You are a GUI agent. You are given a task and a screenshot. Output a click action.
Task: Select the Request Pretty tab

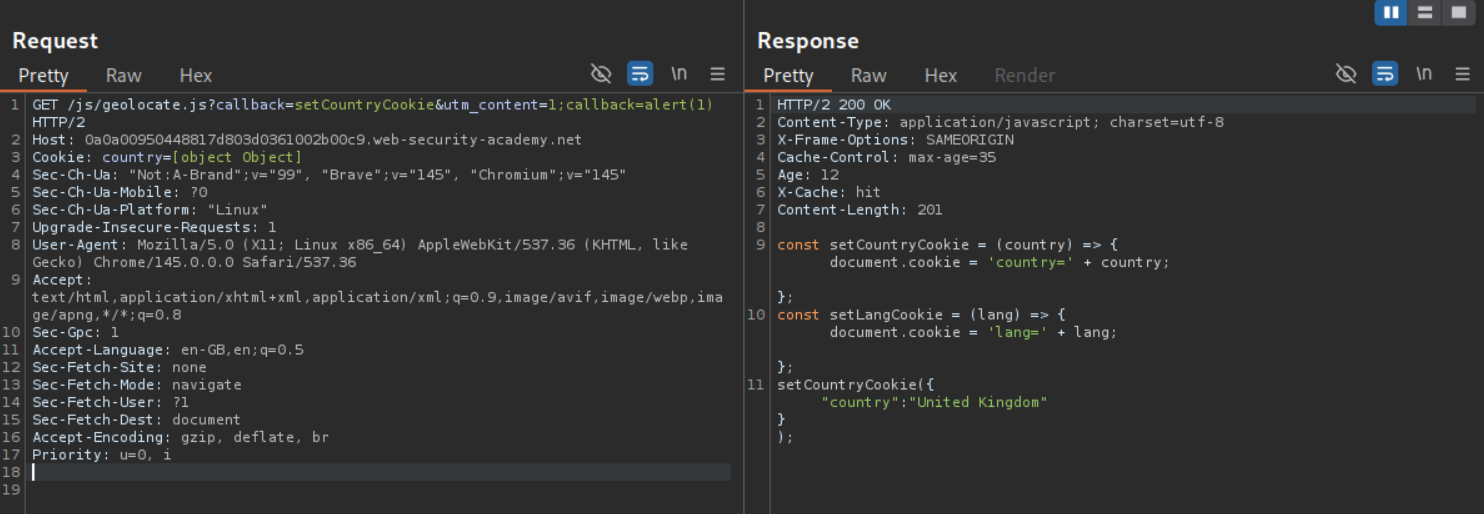43,75
